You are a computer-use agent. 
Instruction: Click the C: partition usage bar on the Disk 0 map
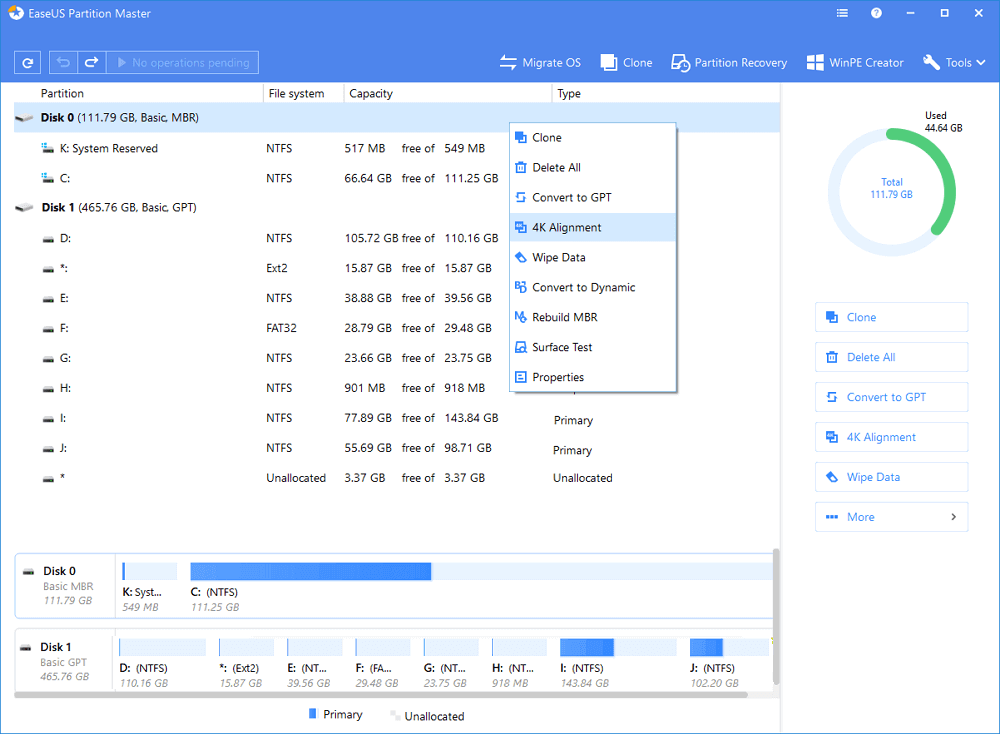click(x=310, y=571)
